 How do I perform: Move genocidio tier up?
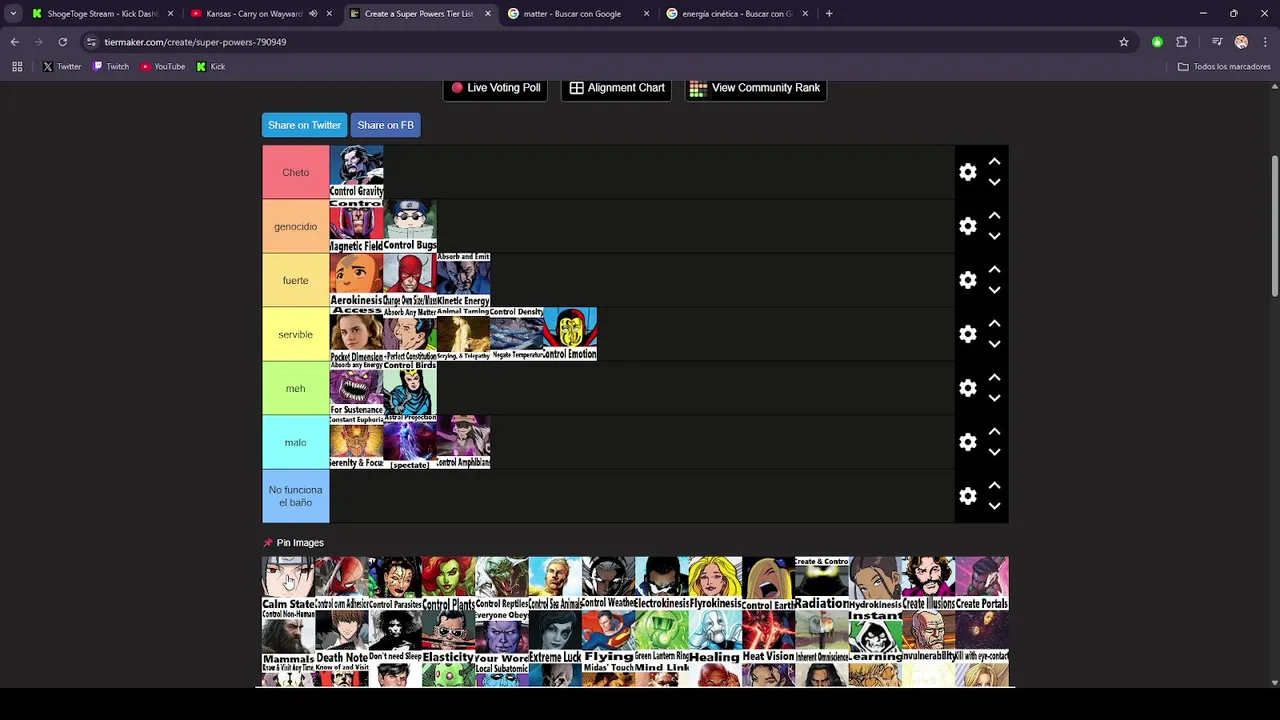tap(994, 215)
